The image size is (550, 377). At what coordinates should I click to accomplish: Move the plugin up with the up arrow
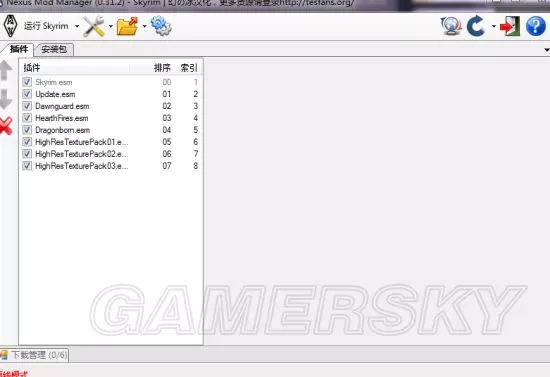coord(6,70)
